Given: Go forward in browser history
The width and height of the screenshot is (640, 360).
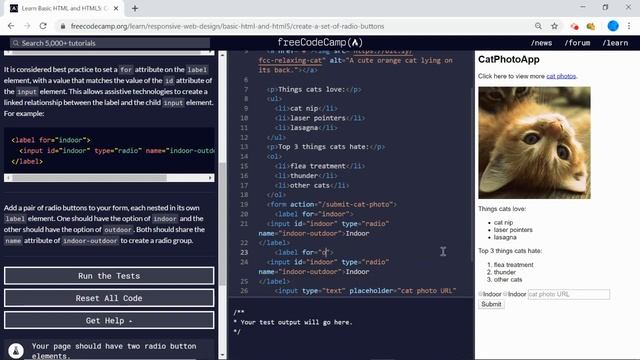Looking at the screenshot, I should coord(27,26).
